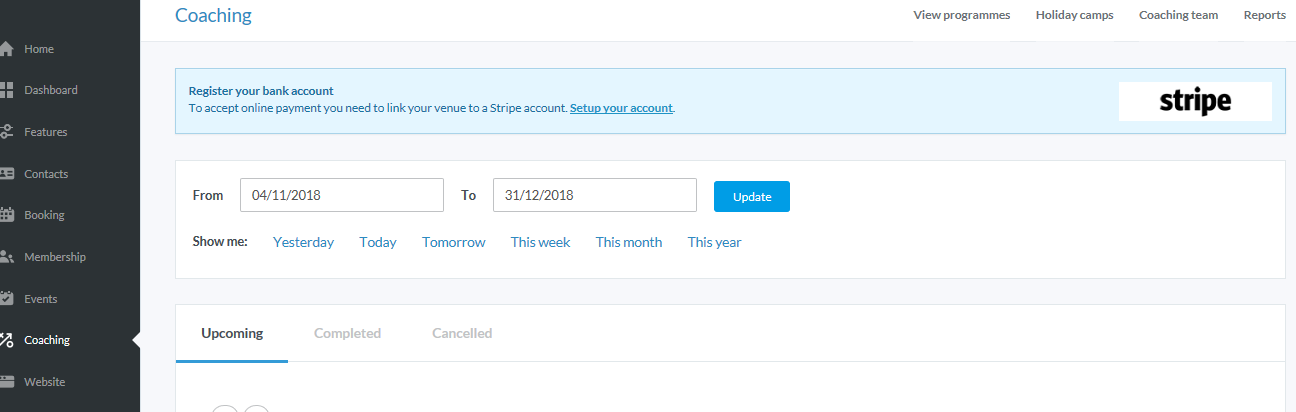
Task: Open the Dashboard icon in sidebar
Action: click(x=6, y=90)
